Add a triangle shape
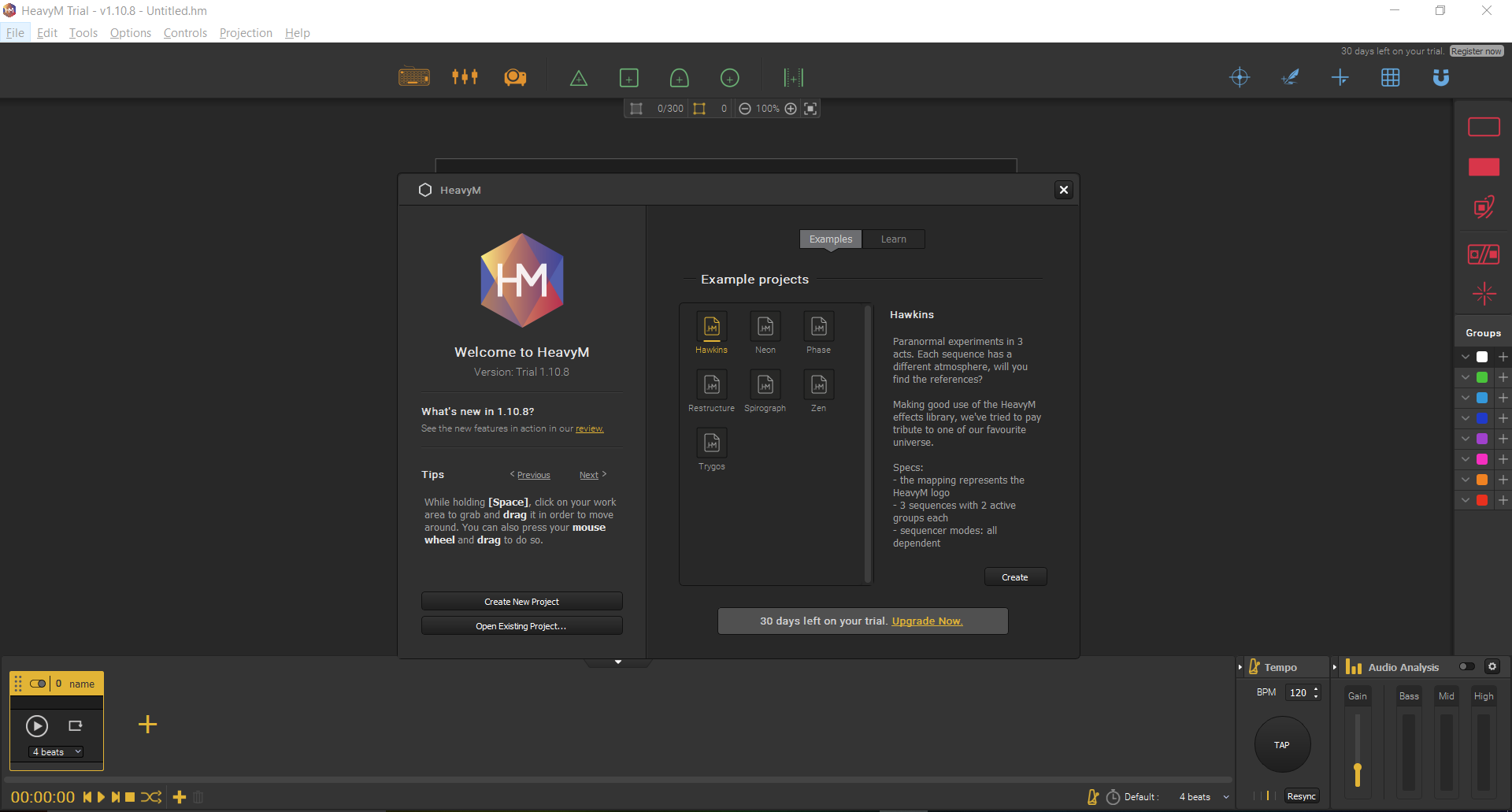Screen dimensions: 1512x812 click(x=579, y=77)
